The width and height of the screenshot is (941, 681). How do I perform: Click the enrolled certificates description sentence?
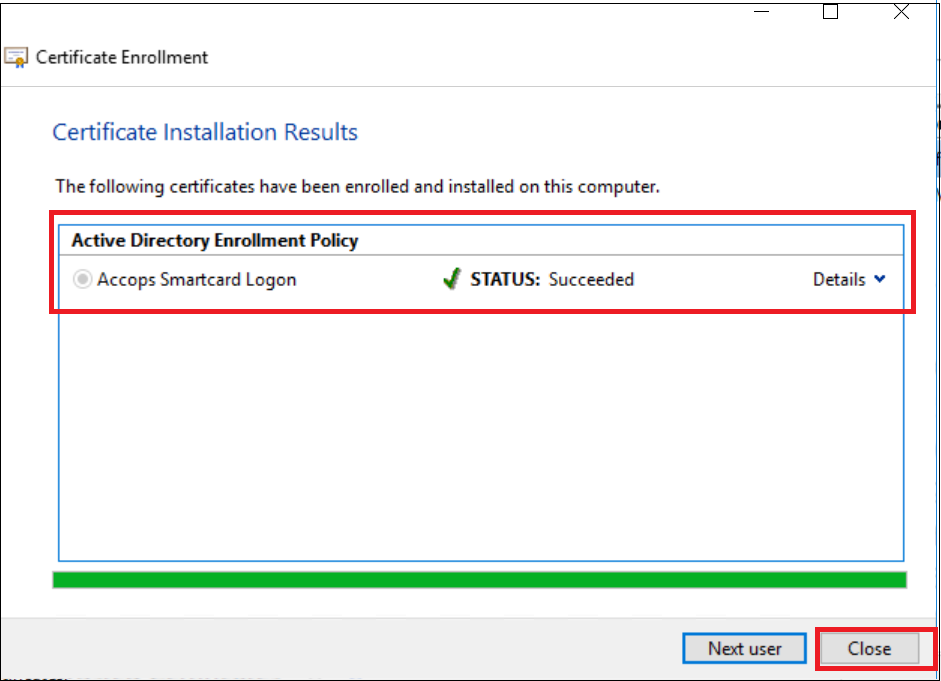pyautogui.click(x=358, y=187)
